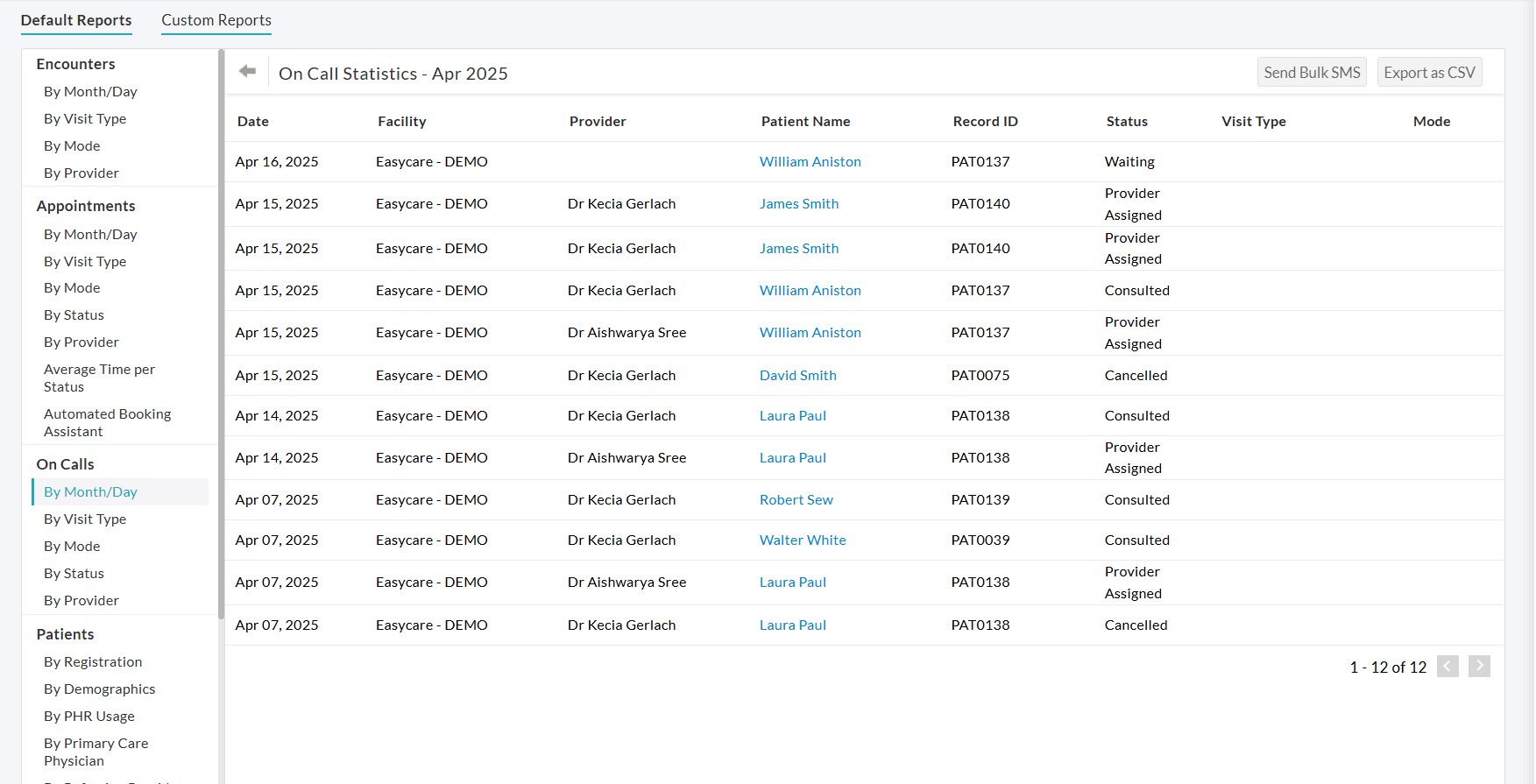This screenshot has width=1536, height=784.
Task: Click the back arrow beside report title
Action: (x=247, y=72)
